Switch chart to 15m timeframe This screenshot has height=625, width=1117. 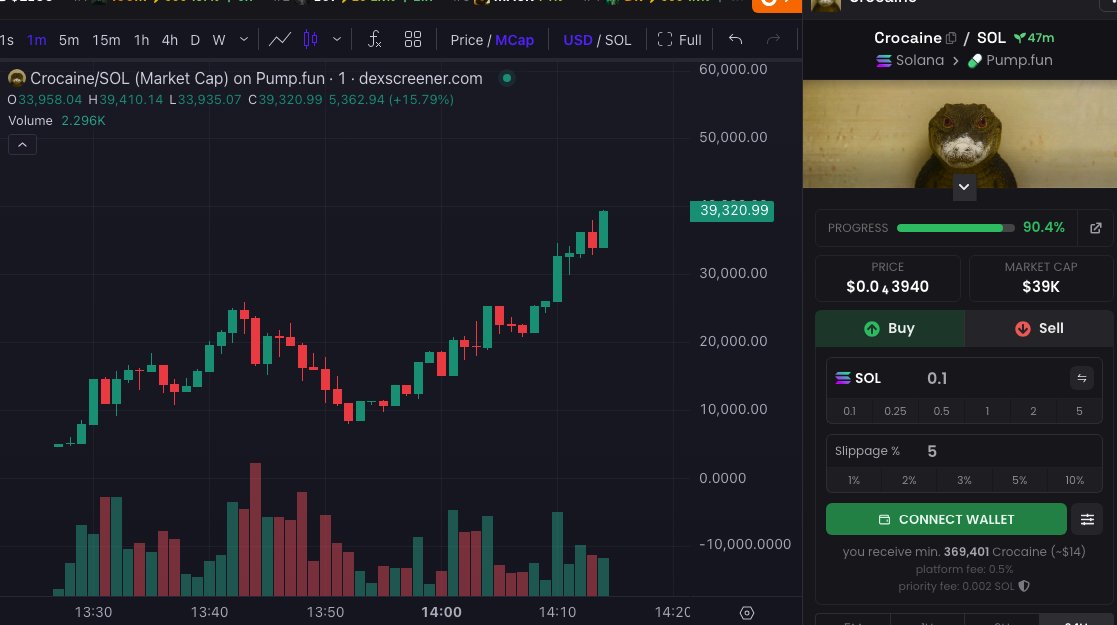pos(106,40)
